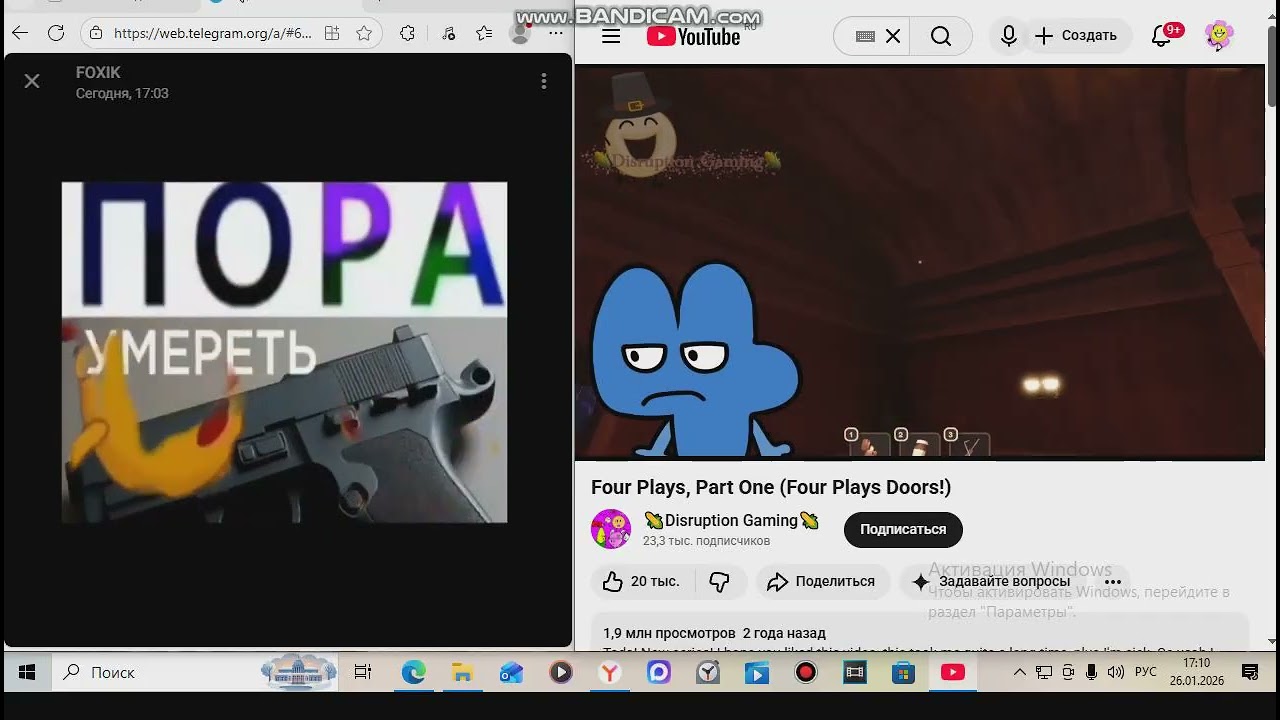Click the YouTube video player
The width and height of the screenshot is (1280, 720).
(x=920, y=263)
